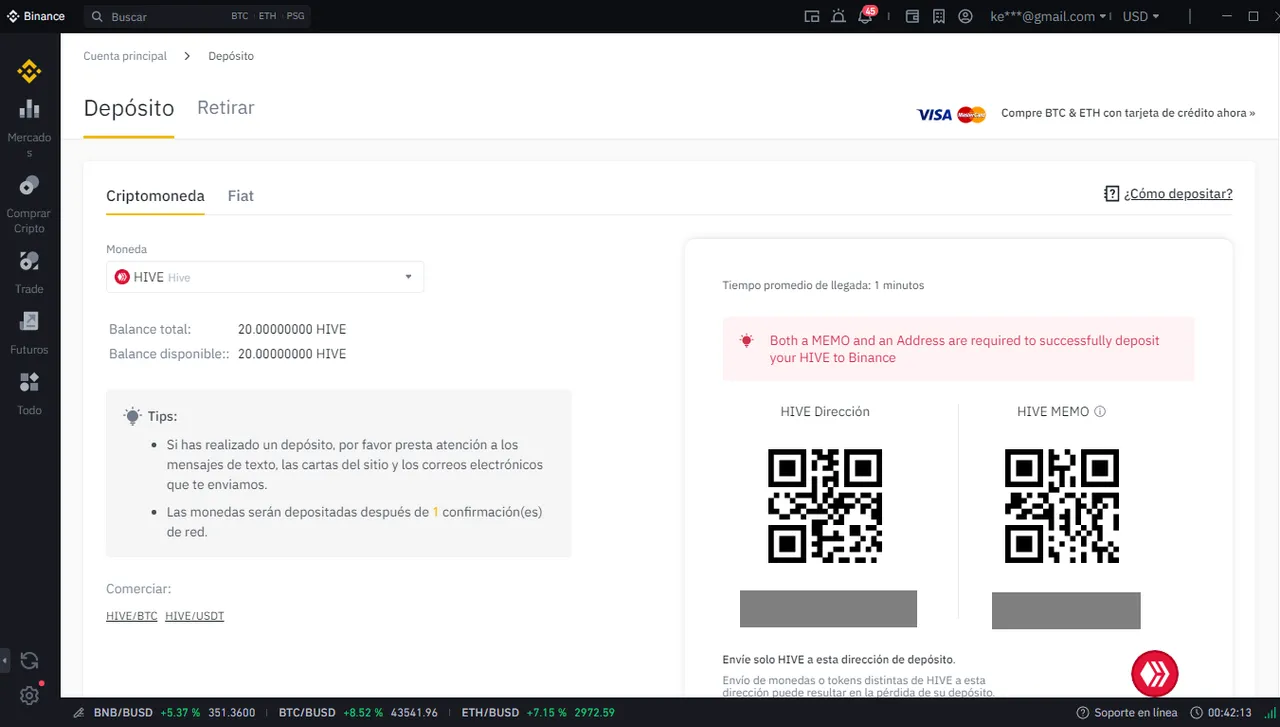Select the Fiat tab
The image size is (1280, 727).
point(241,196)
